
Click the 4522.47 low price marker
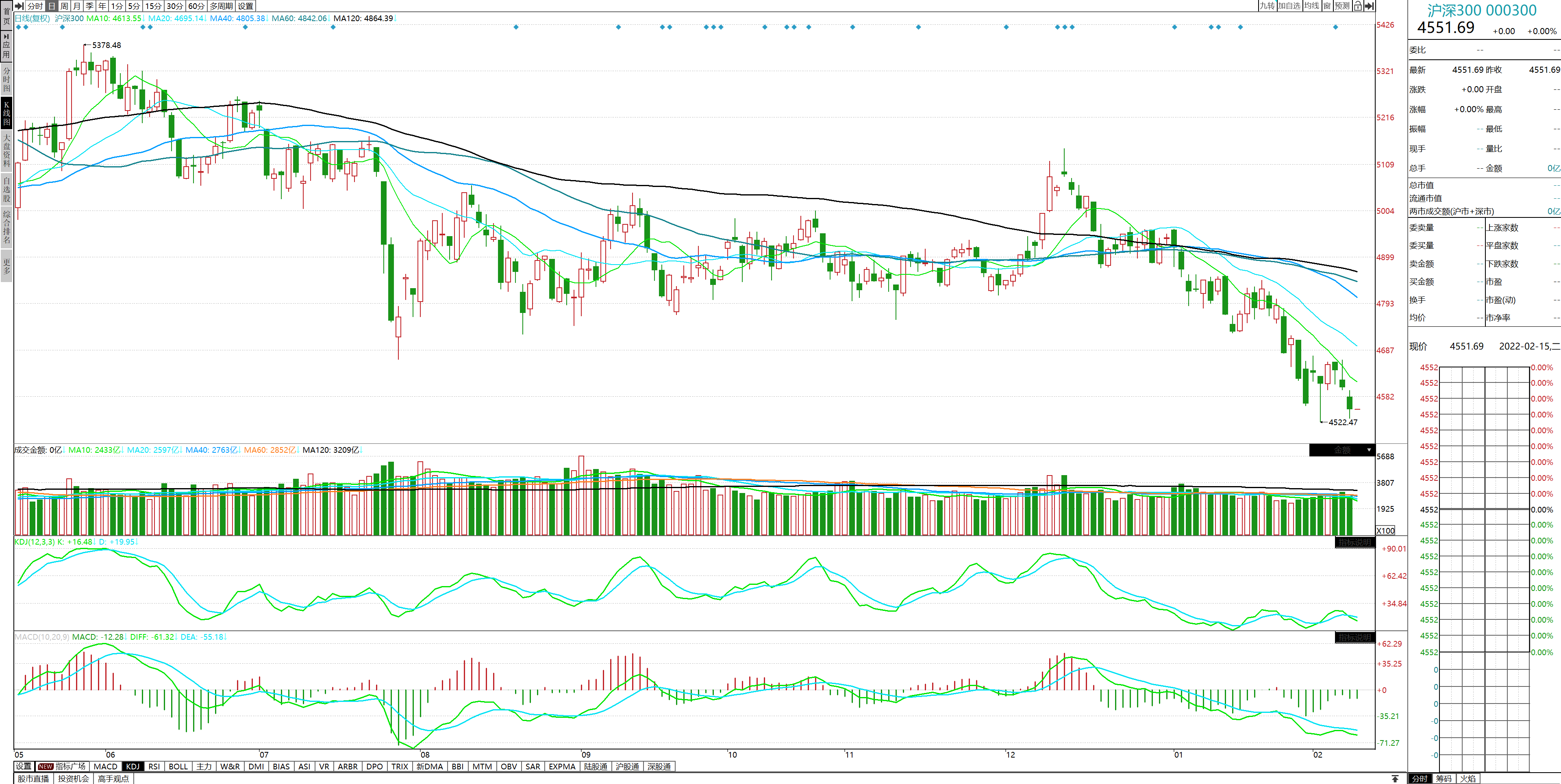[1343, 422]
